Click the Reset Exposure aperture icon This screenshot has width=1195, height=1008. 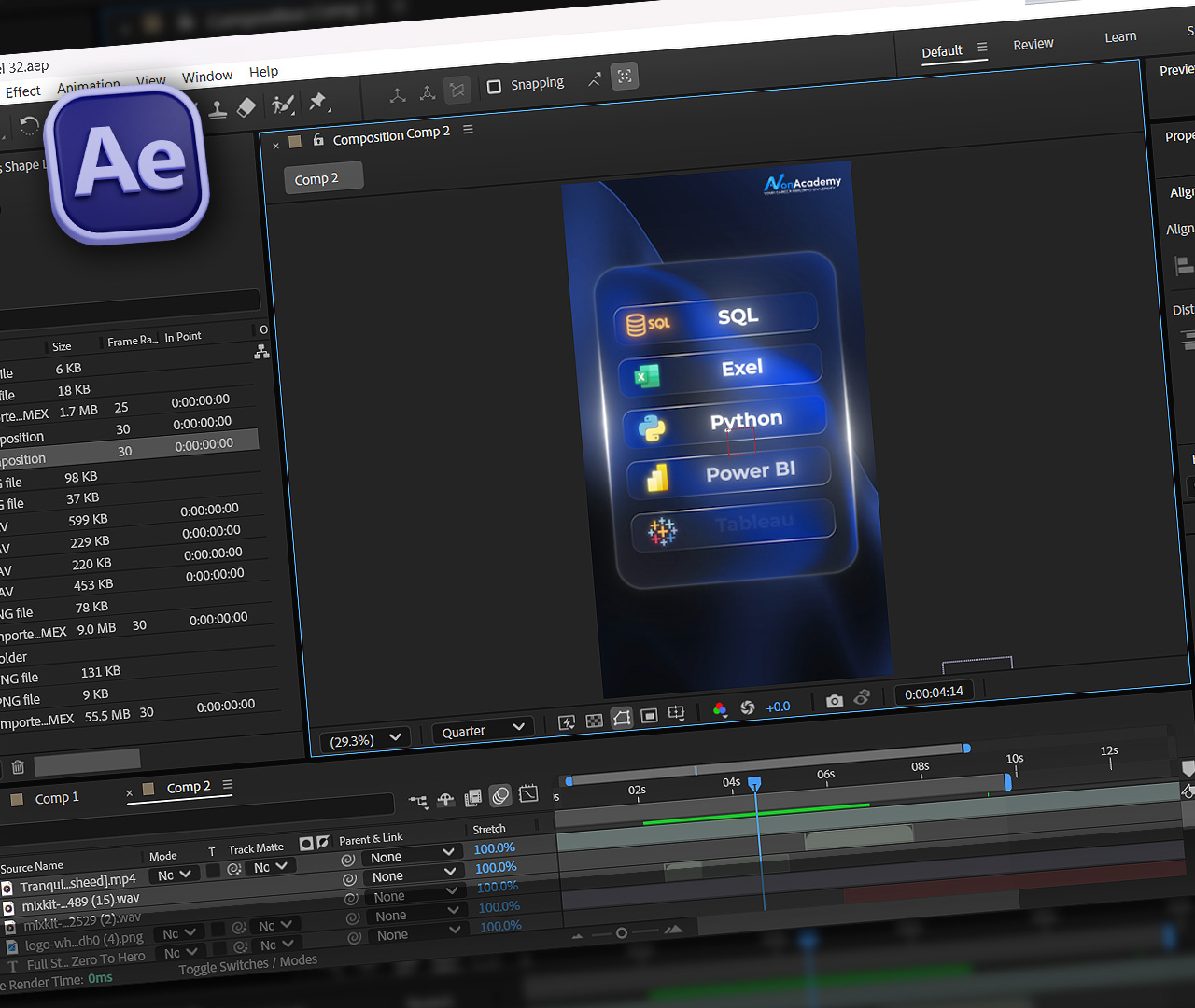coord(747,707)
